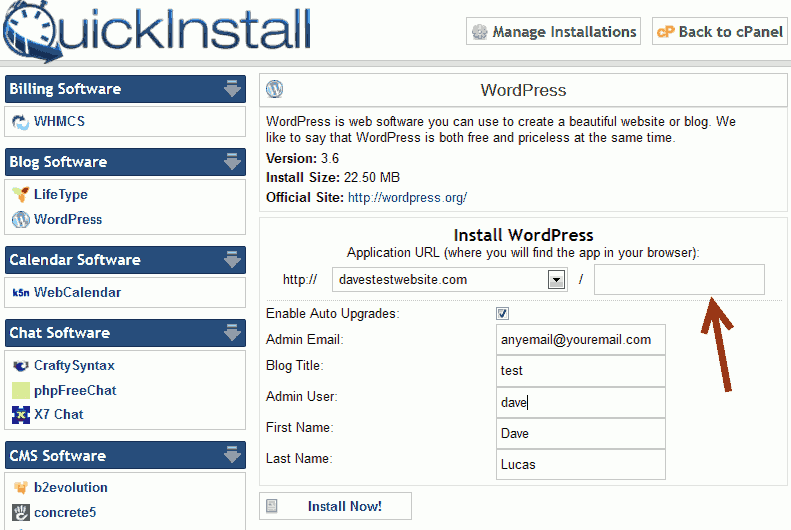This screenshot has width=791, height=530.
Task: Collapse the Calendar Software section
Action: (x=232, y=260)
